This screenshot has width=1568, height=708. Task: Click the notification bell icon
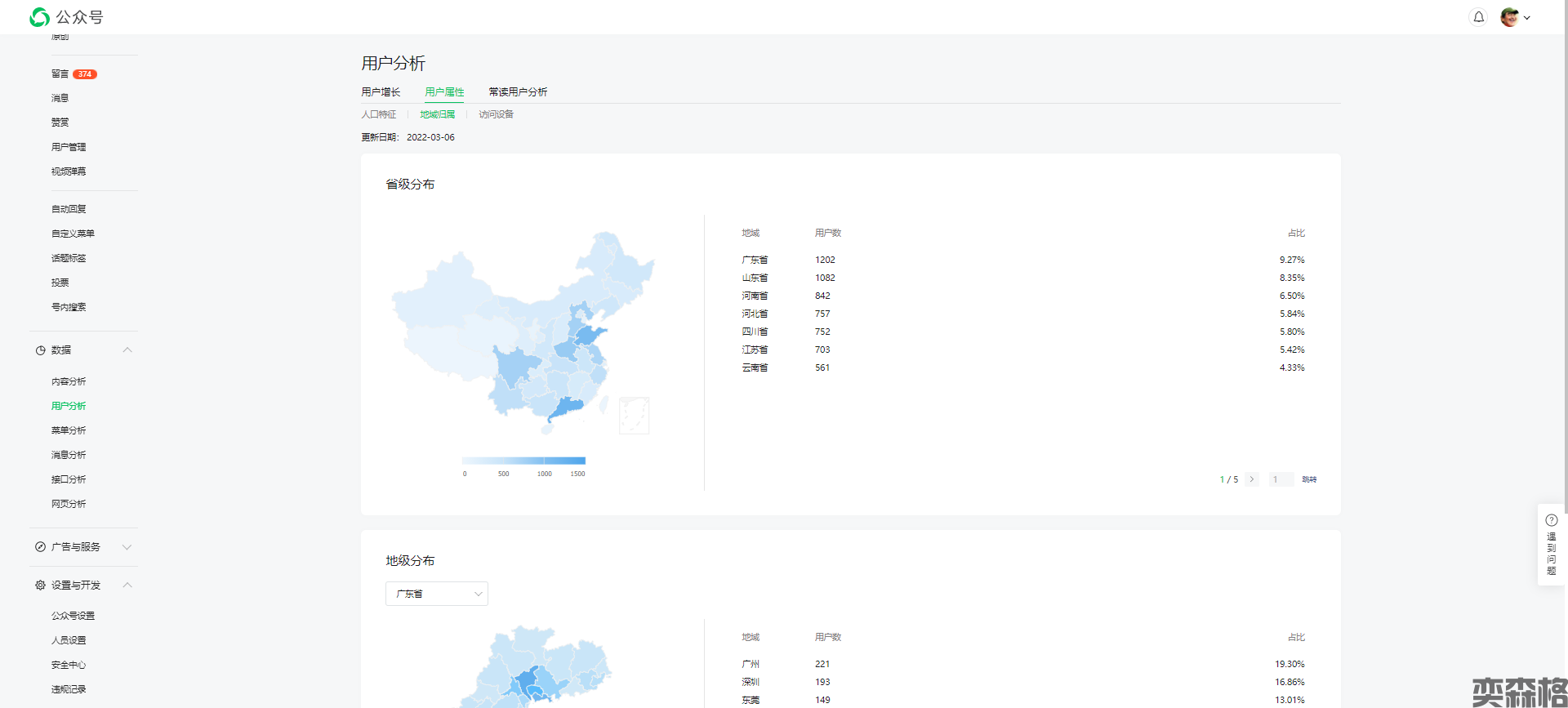coord(1478,17)
